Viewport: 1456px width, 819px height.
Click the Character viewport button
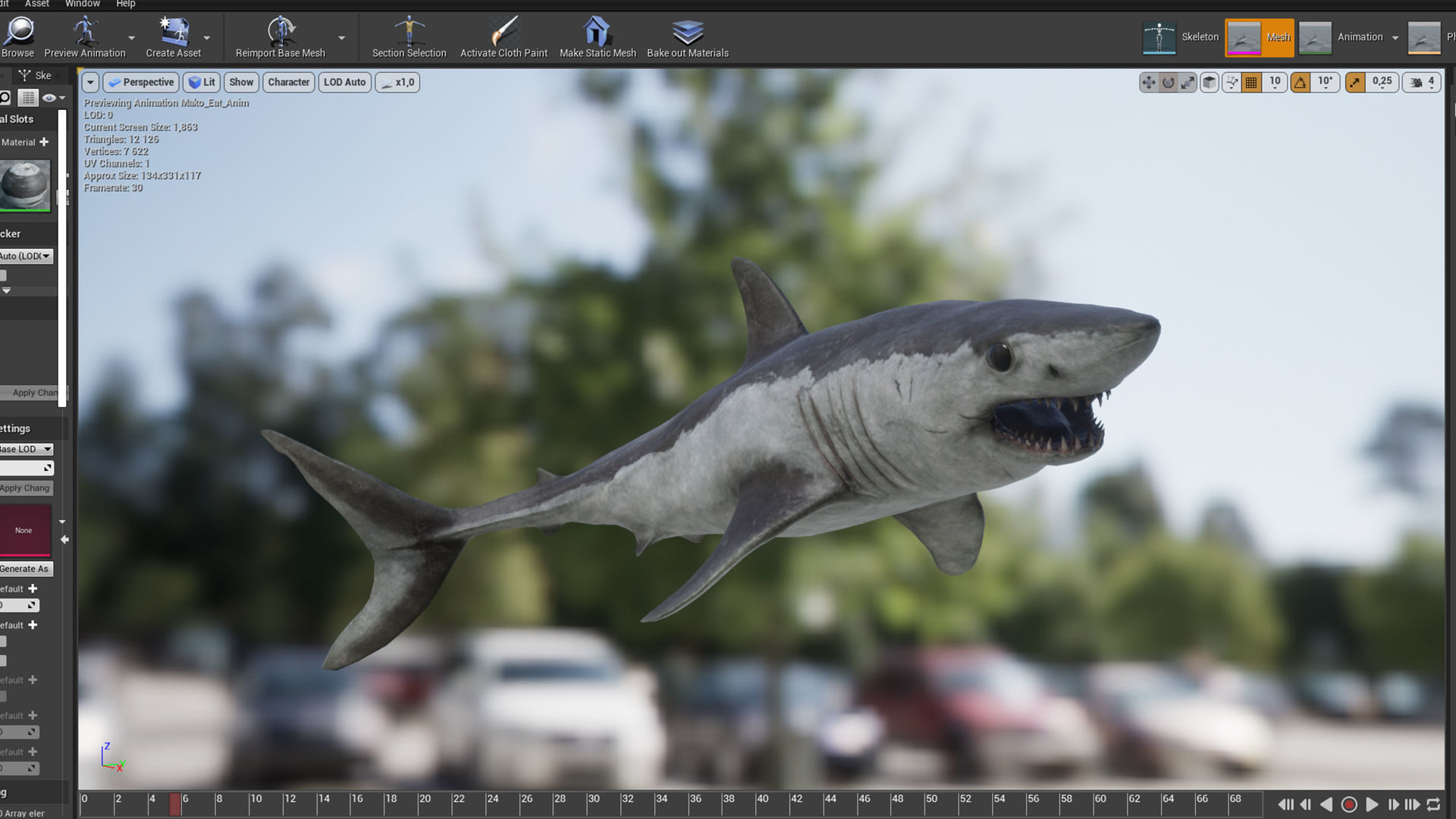[x=288, y=82]
